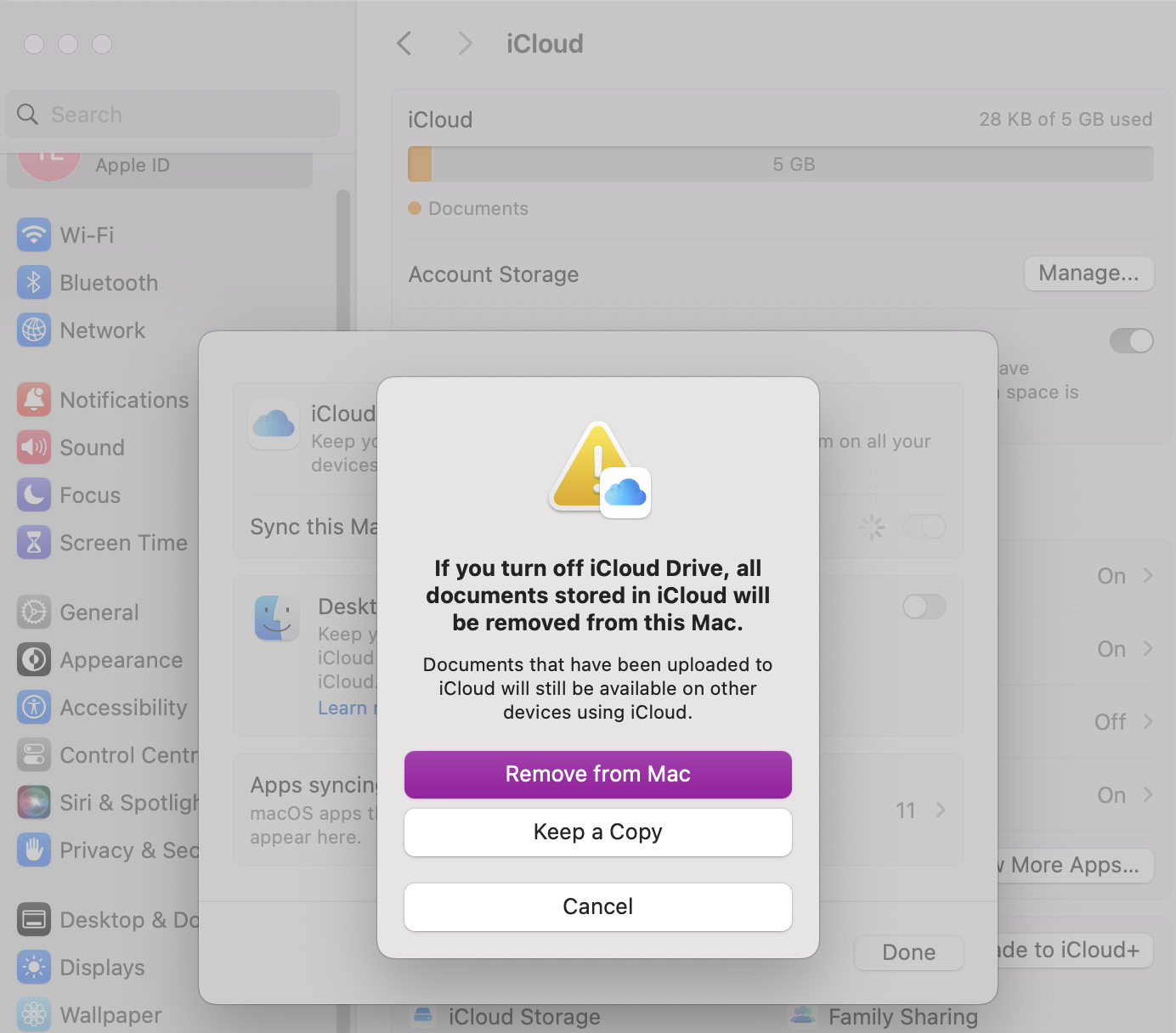Click the Screen Time hourglass icon
This screenshot has height=1033, width=1176.
click(33, 542)
